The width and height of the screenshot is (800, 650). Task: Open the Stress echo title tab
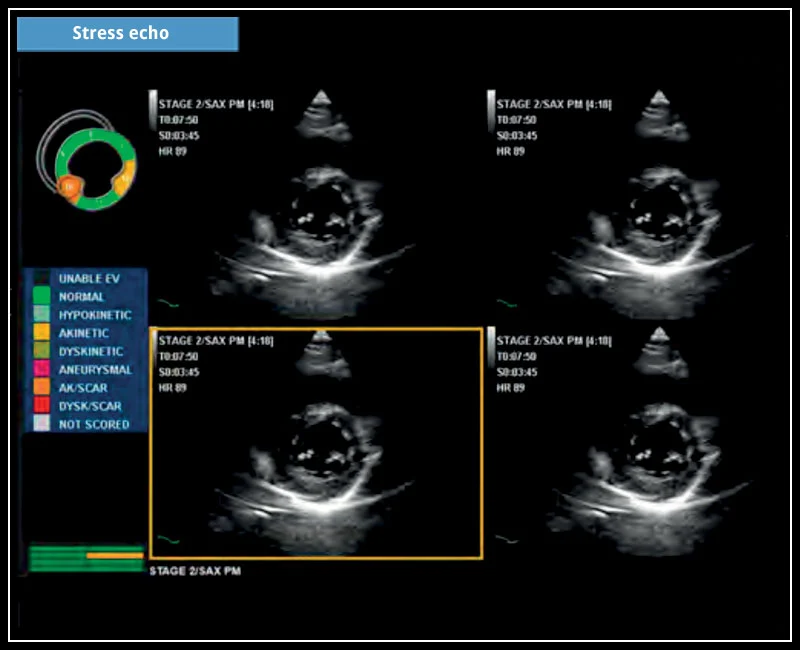click(127, 33)
